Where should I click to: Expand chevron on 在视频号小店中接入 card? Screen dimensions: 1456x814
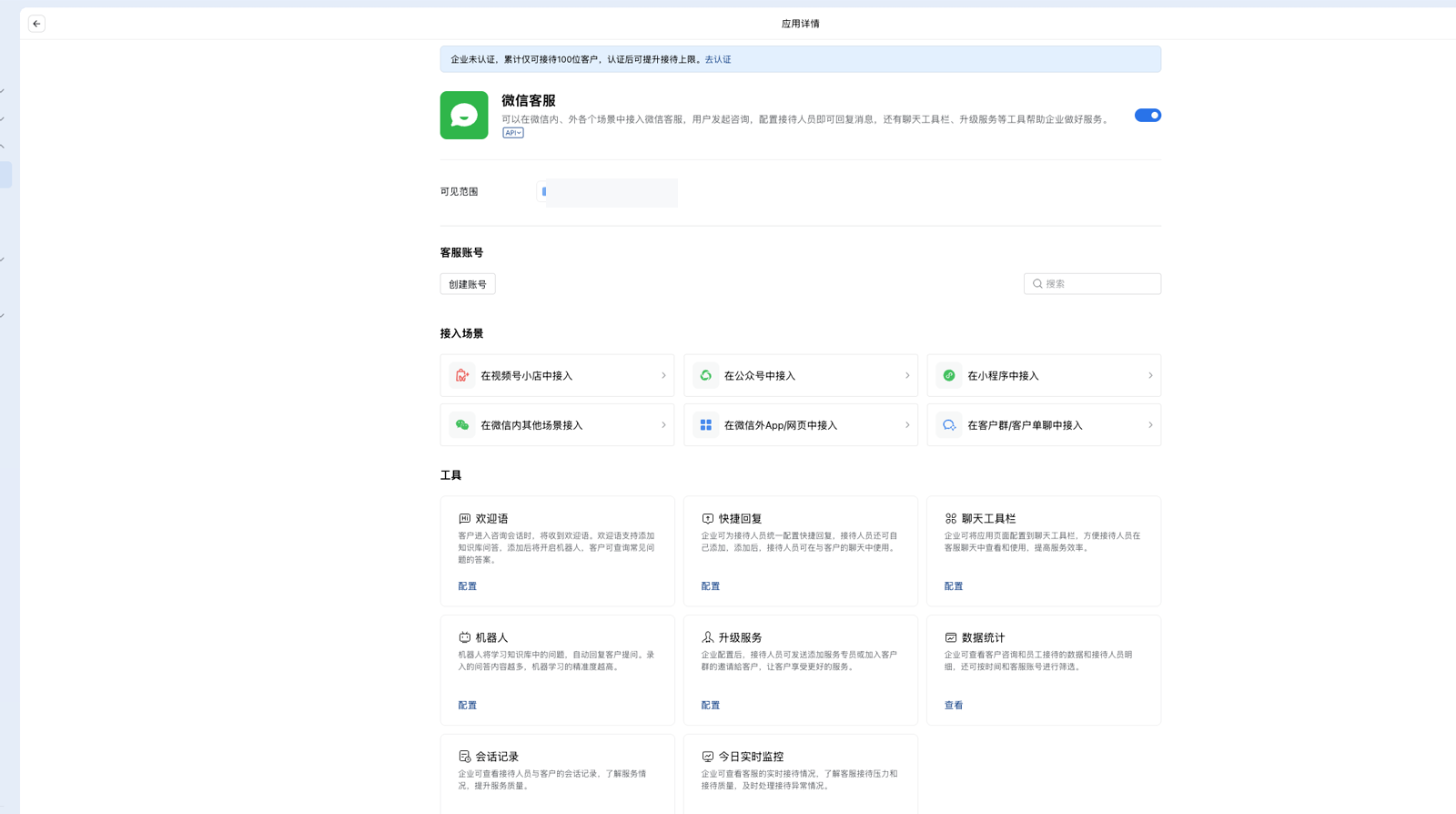pos(663,375)
